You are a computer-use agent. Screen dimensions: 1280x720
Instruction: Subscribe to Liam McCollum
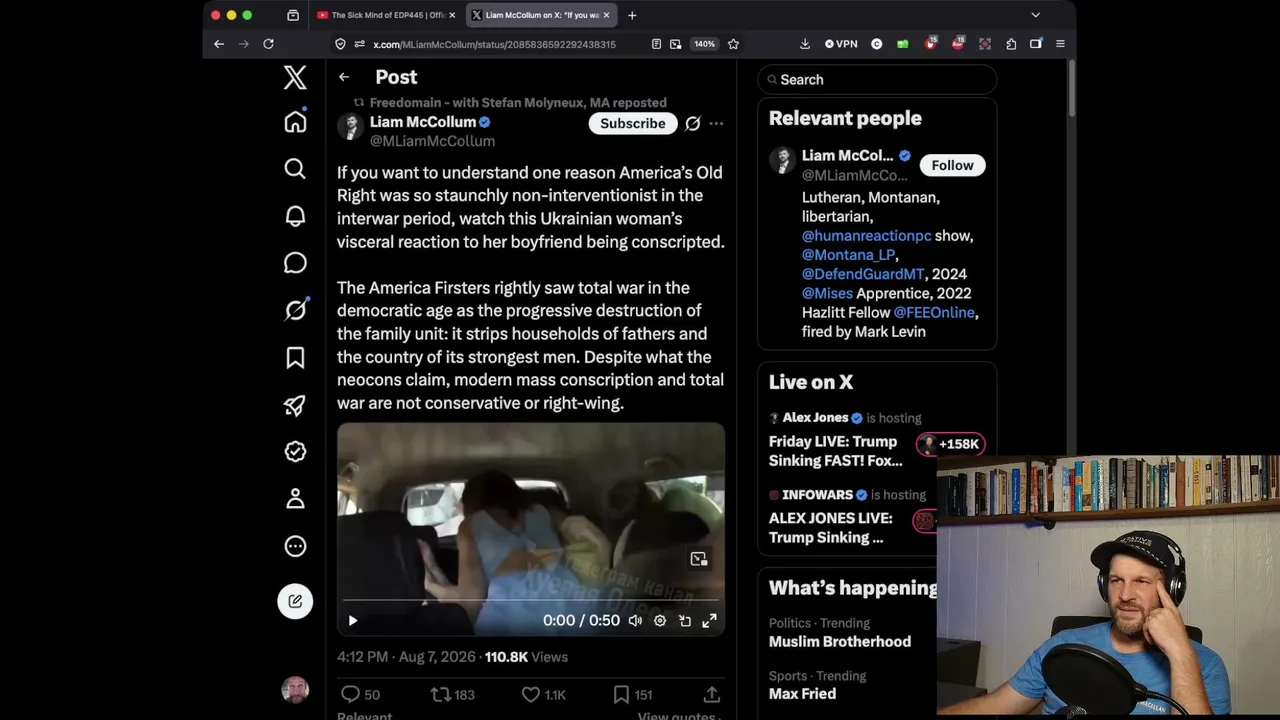click(633, 123)
